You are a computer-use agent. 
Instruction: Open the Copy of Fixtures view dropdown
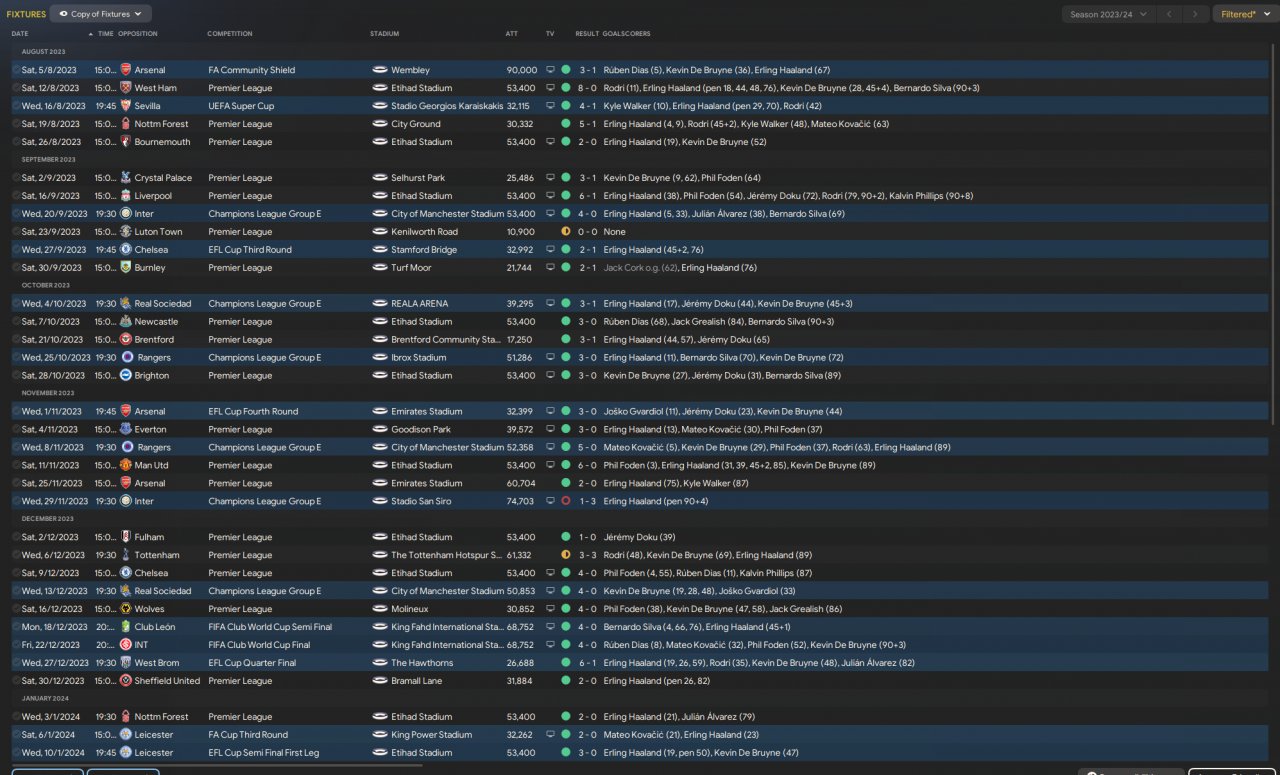(x=101, y=14)
